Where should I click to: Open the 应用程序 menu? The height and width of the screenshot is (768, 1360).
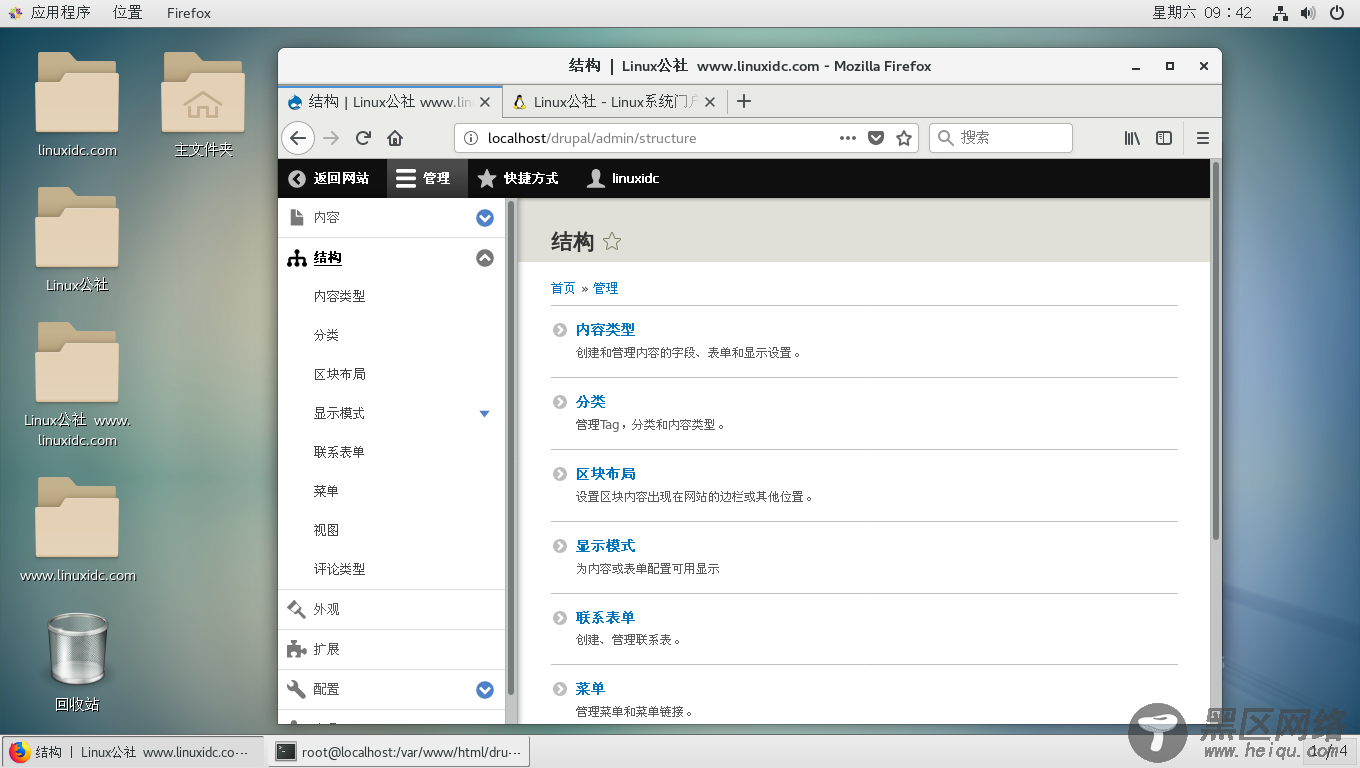(x=50, y=13)
